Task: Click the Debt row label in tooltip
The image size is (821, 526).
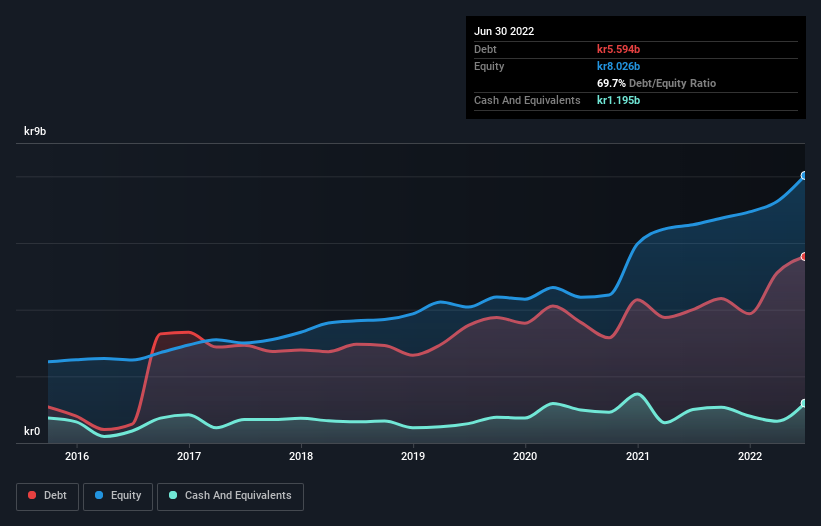Action: click(485, 49)
